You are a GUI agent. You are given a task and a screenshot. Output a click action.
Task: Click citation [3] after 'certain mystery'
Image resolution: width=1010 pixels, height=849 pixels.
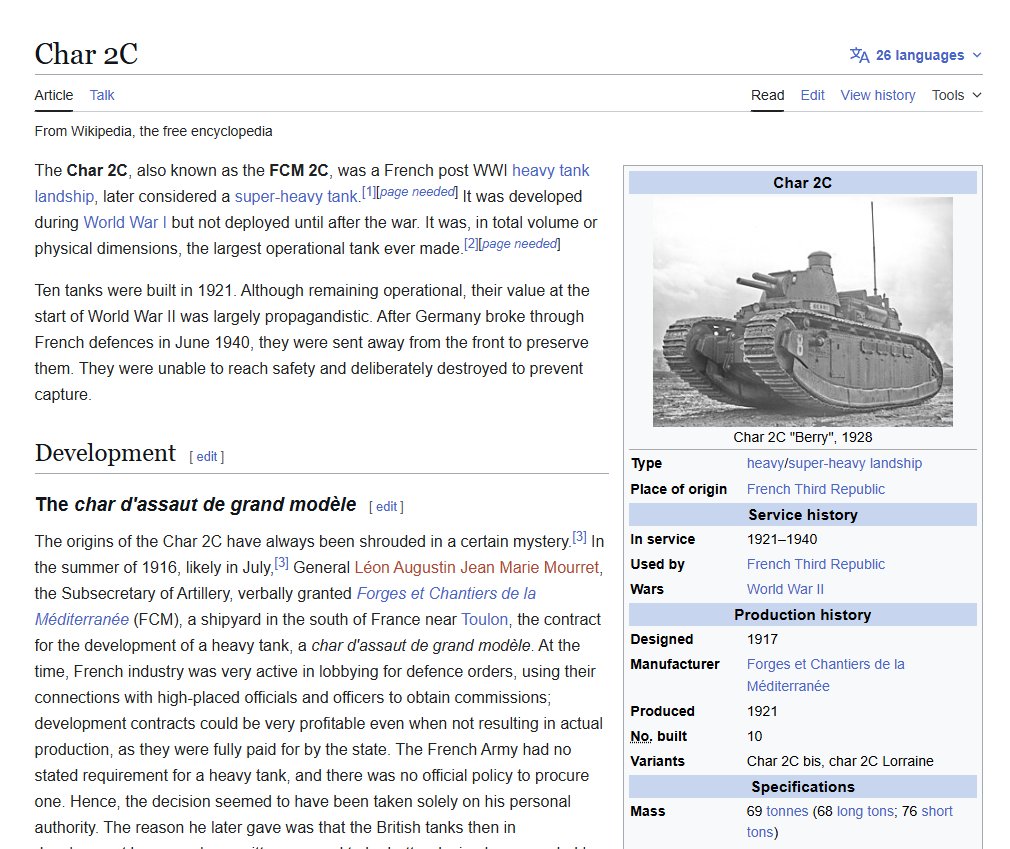click(x=580, y=537)
